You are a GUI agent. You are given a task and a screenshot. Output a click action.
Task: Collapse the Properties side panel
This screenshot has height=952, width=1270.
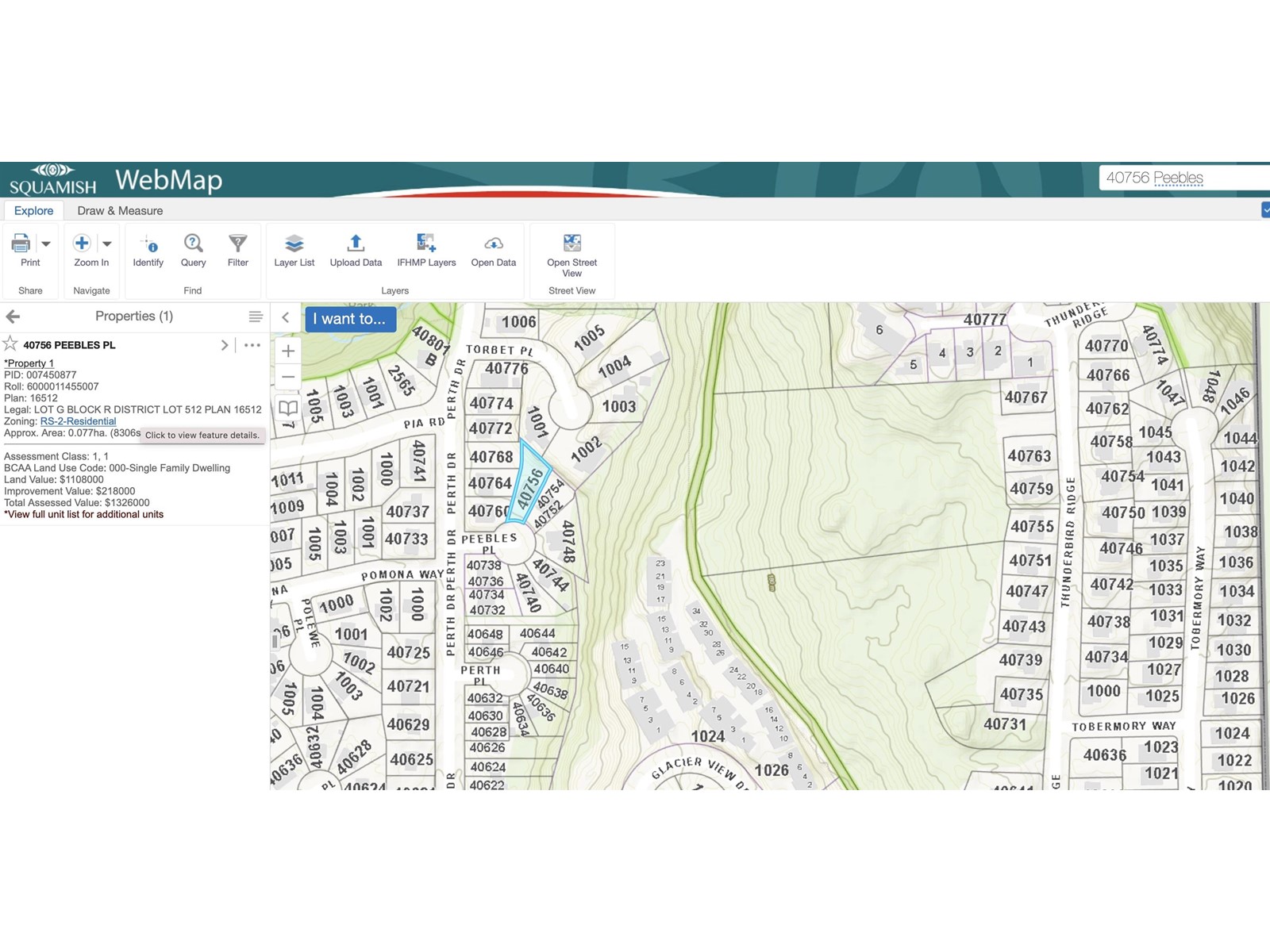click(286, 317)
